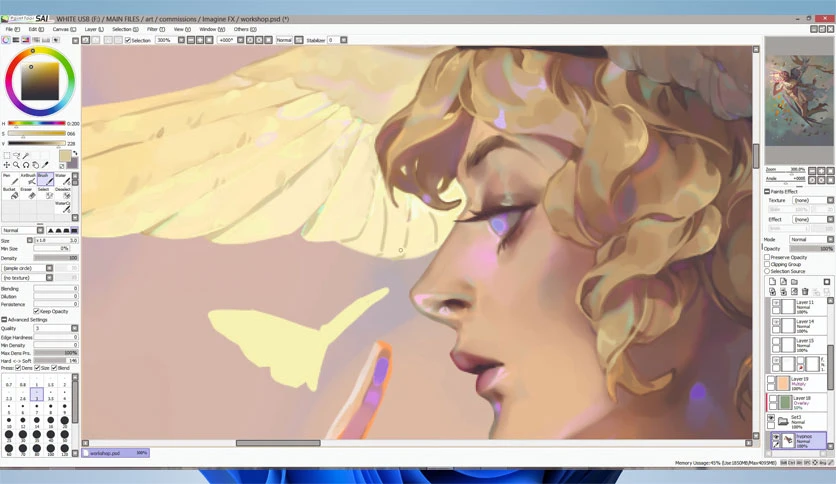
Task: Adjust the layer Opacity slider
Action: tap(811, 249)
